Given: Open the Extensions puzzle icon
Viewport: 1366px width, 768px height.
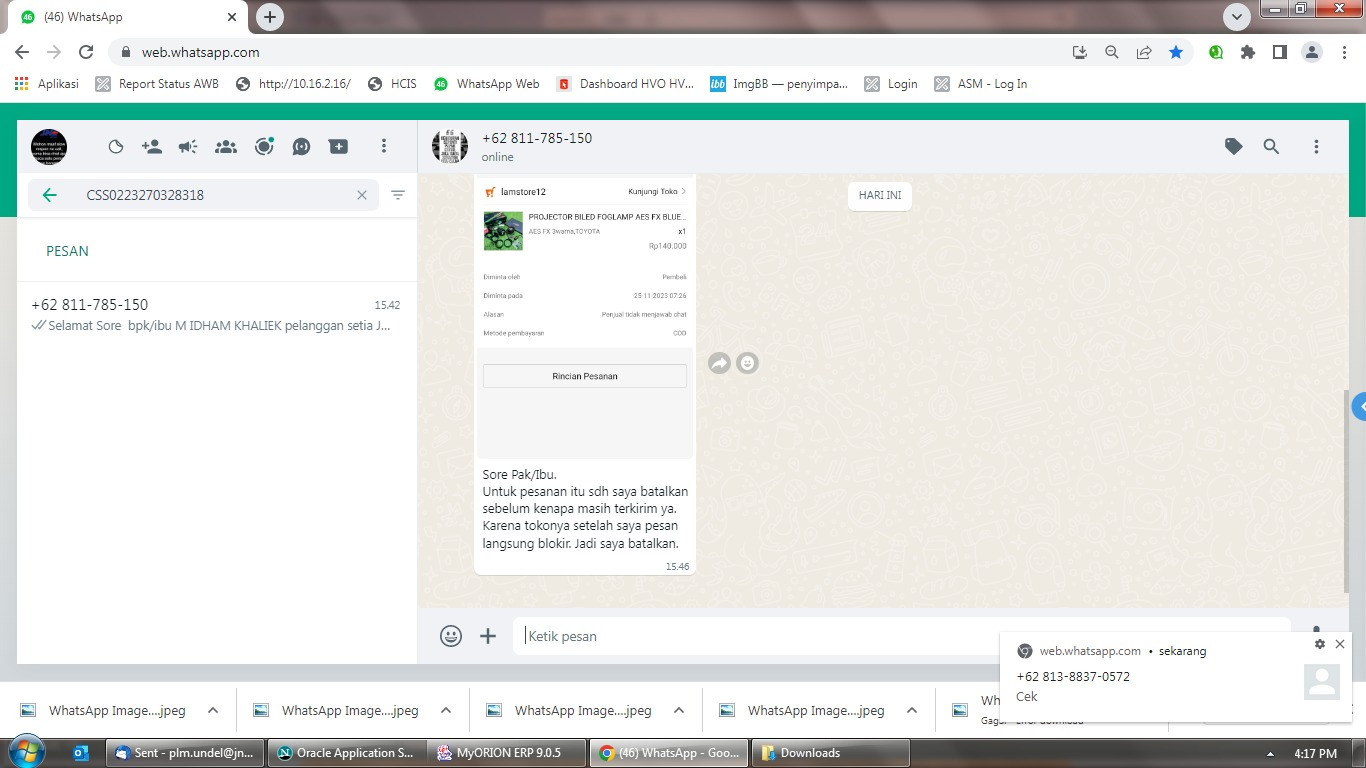Looking at the screenshot, I should [x=1248, y=52].
